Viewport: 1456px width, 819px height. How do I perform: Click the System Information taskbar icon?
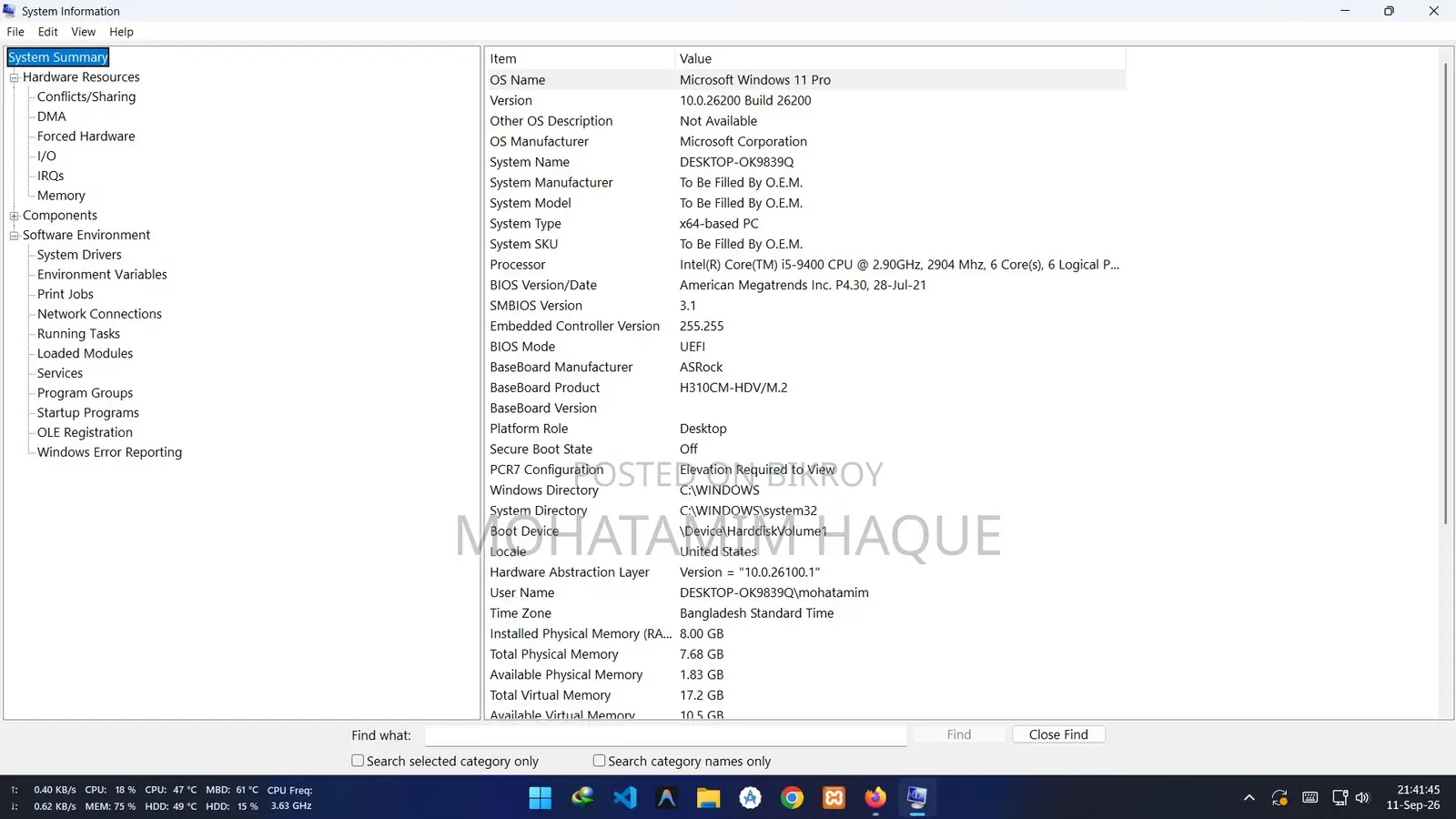click(917, 798)
